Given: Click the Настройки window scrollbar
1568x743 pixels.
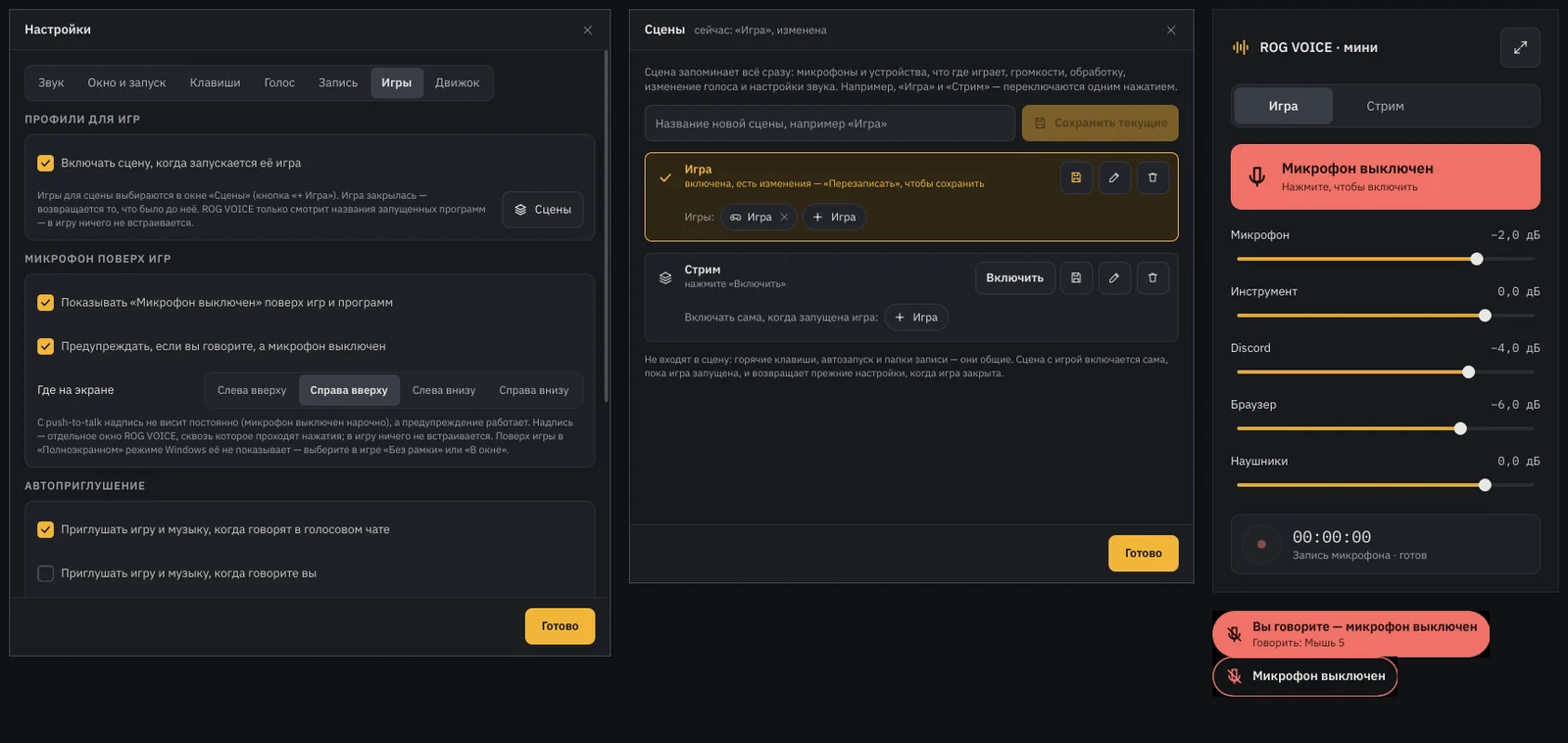Looking at the screenshot, I should pyautogui.click(x=606, y=225).
